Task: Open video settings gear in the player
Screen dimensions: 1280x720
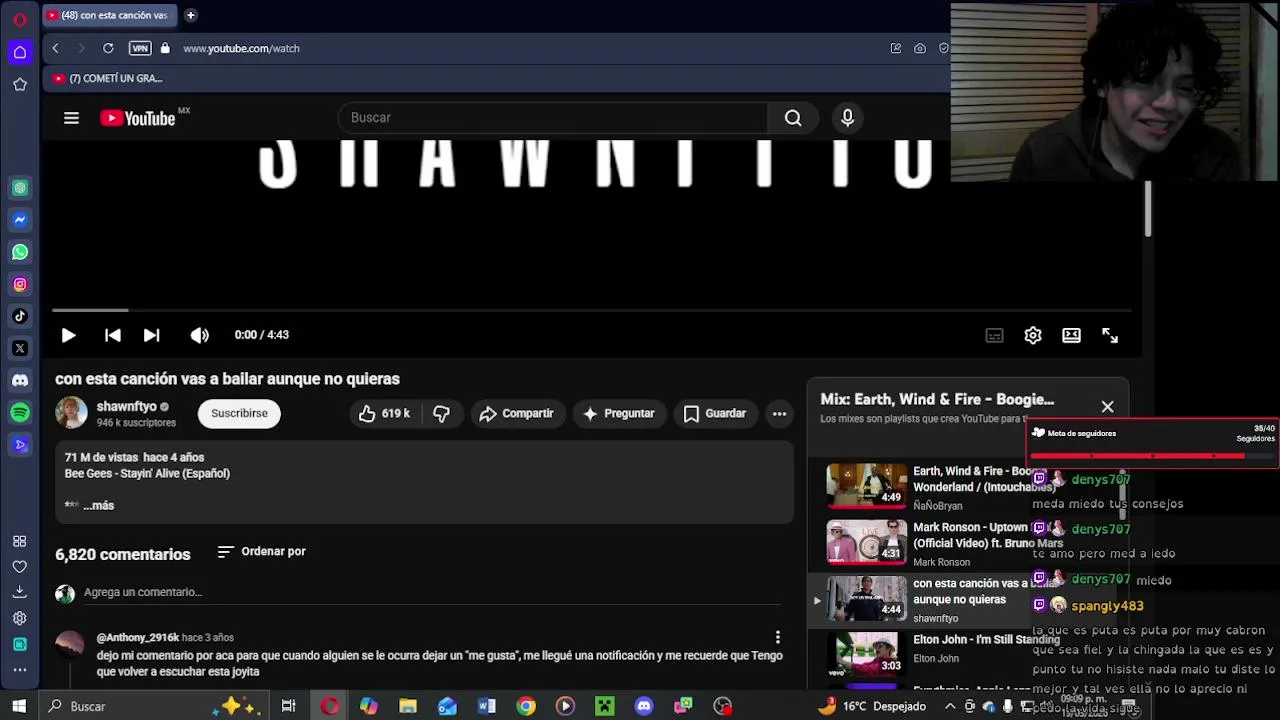Action: [x=1033, y=335]
